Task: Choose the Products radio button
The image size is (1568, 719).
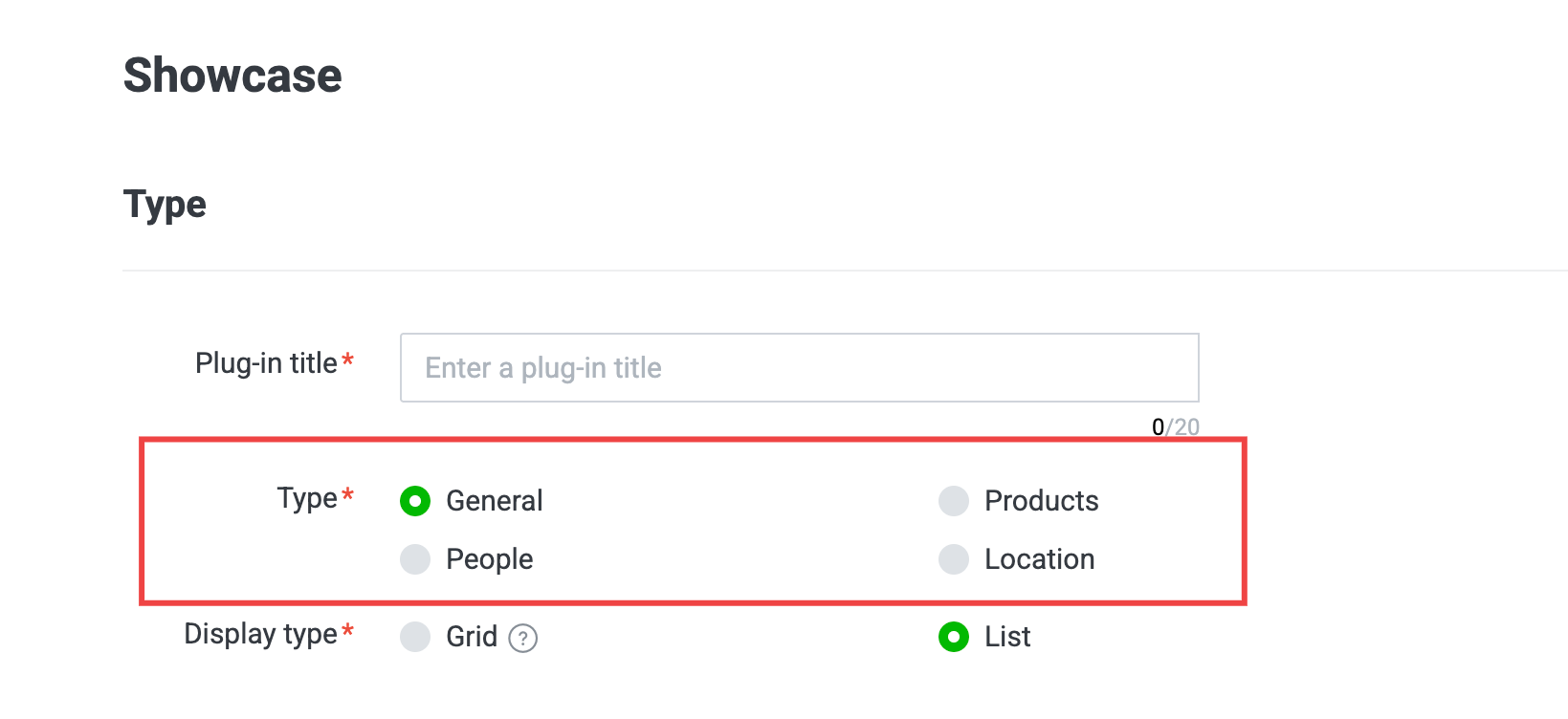Action: [954, 501]
